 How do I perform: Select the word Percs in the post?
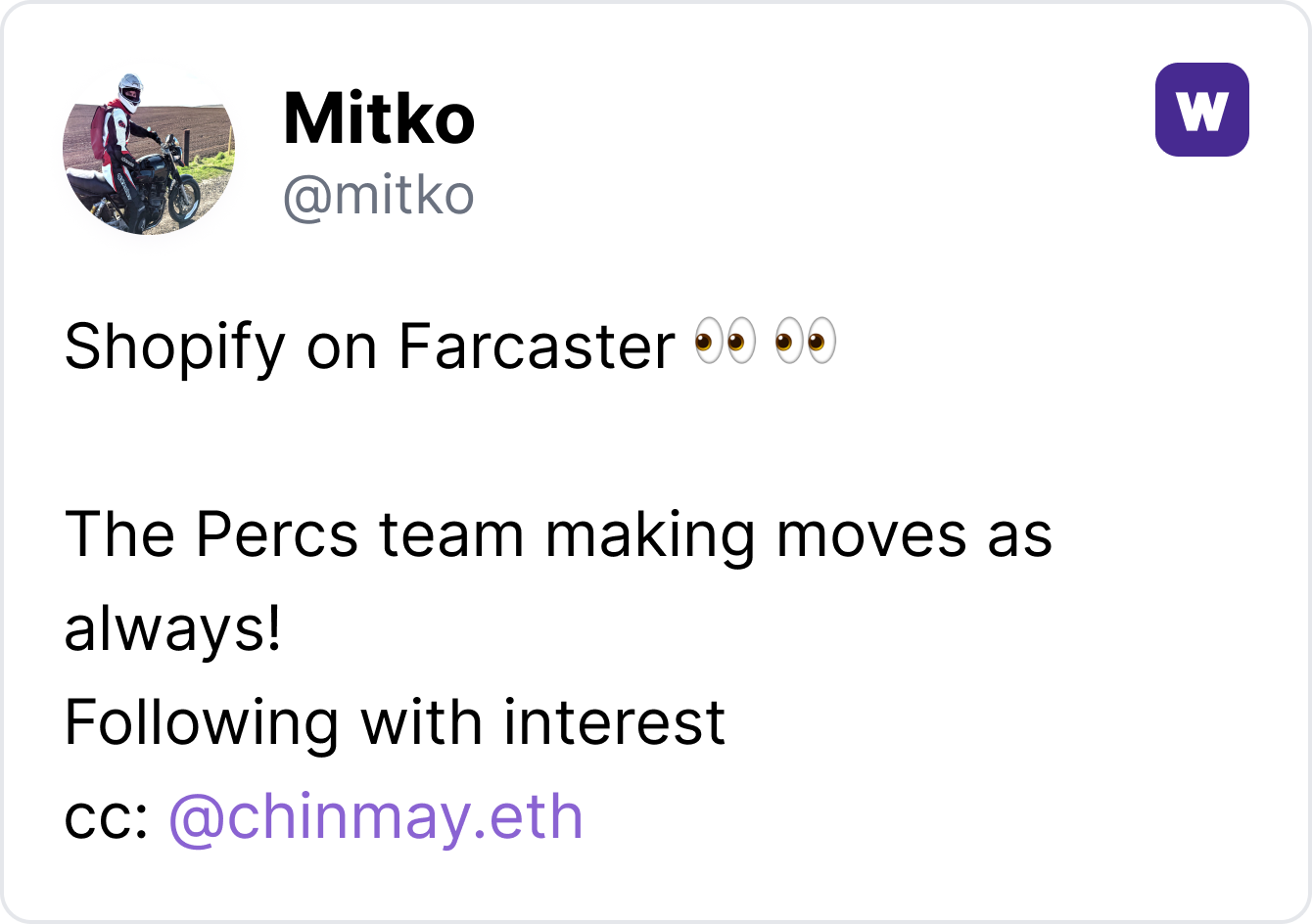click(x=276, y=535)
